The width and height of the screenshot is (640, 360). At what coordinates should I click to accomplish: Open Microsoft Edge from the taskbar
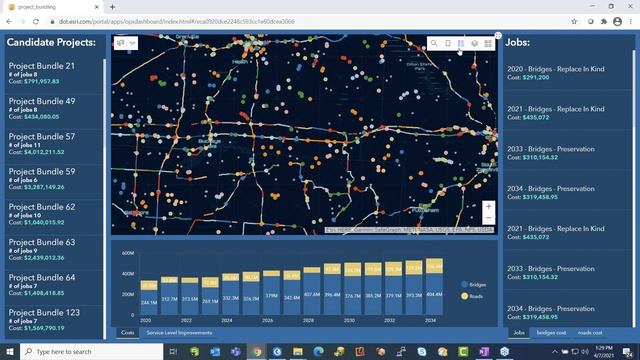pos(318,351)
